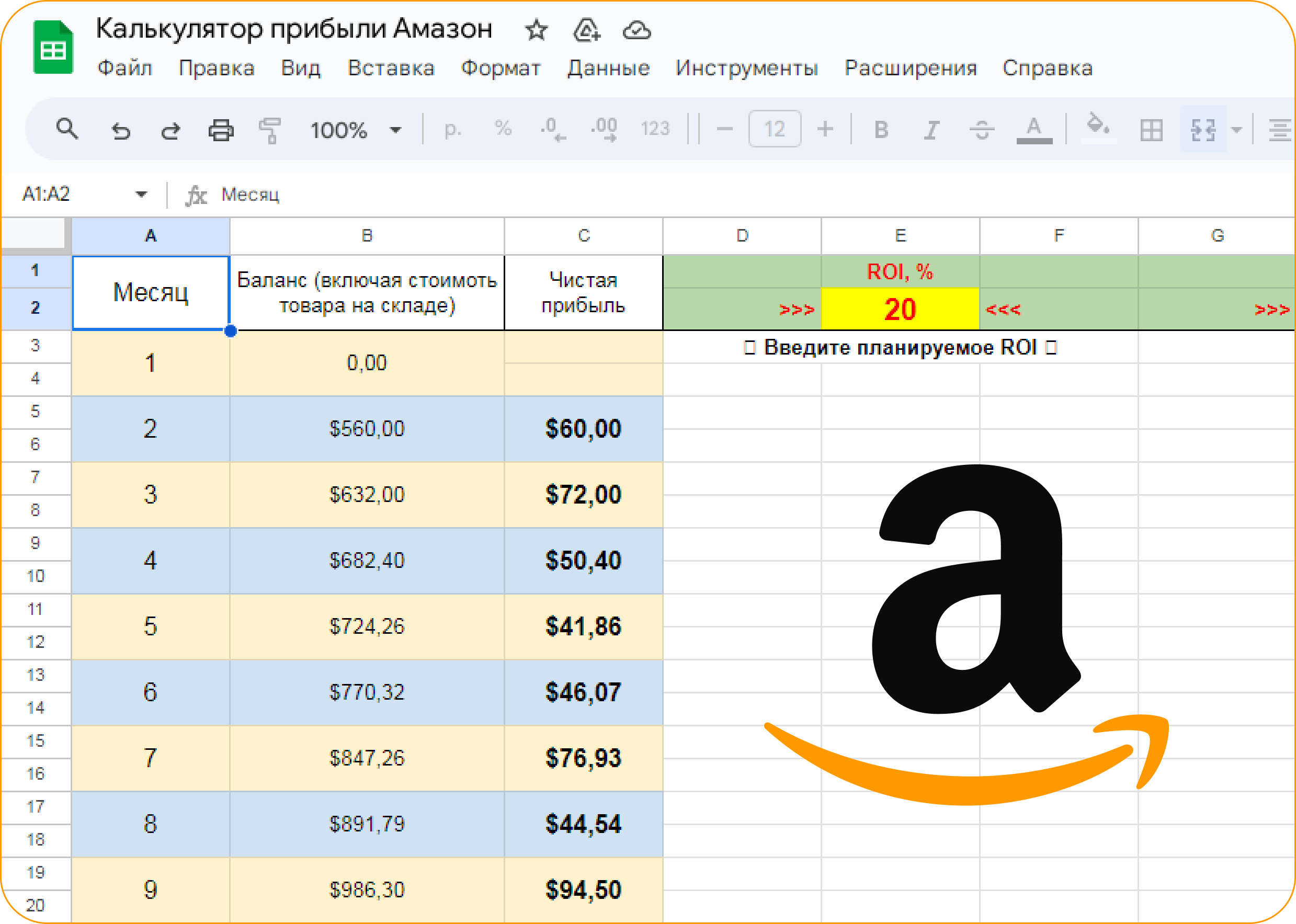Click the move to Drive folder icon
This screenshot has width=1296, height=924.
(x=586, y=30)
